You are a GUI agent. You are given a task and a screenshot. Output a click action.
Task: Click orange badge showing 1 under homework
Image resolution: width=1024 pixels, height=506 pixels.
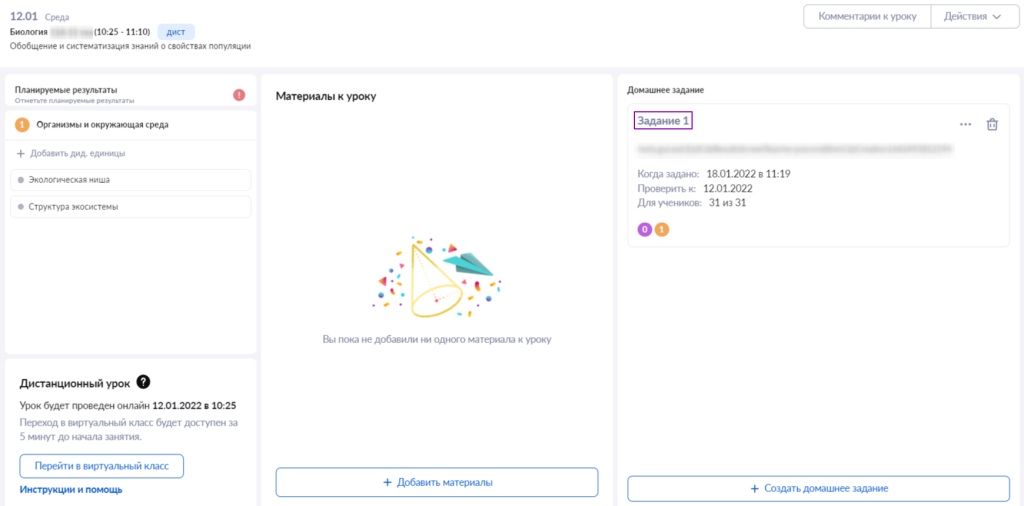[662, 229]
